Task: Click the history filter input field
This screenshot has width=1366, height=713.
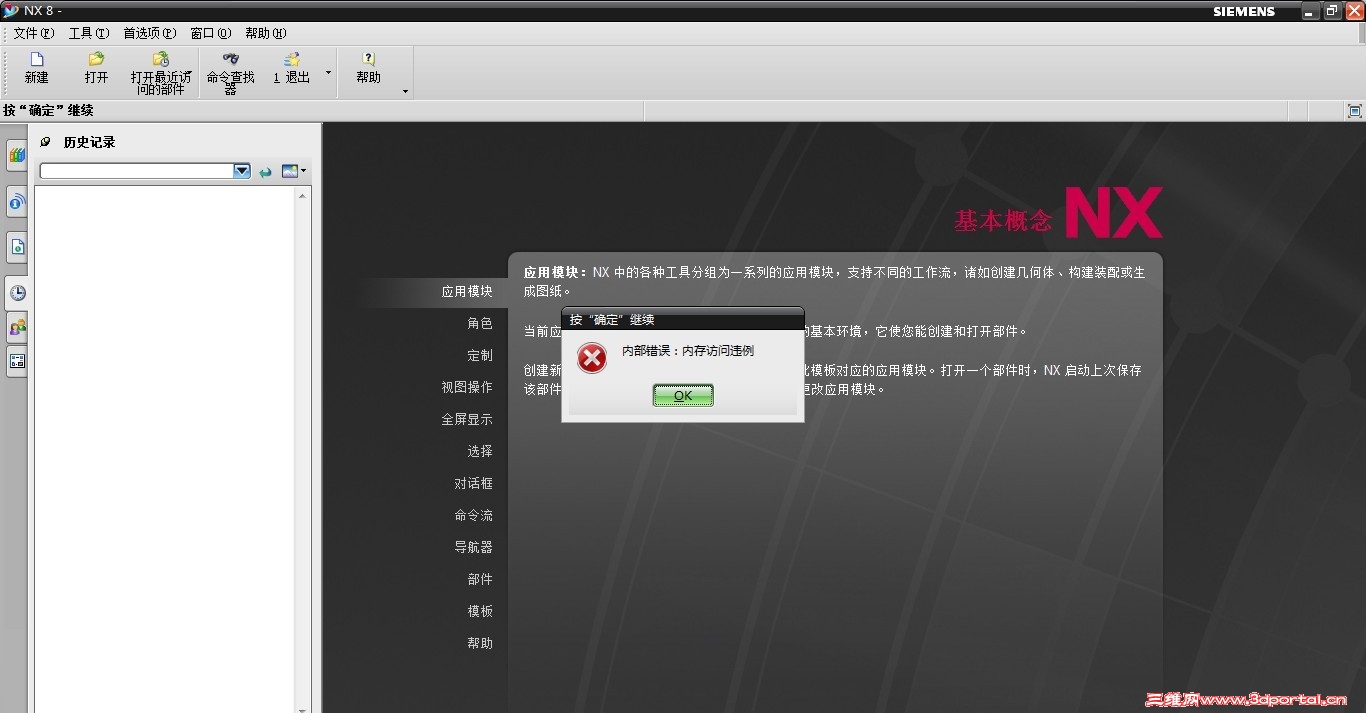Action: [137, 171]
